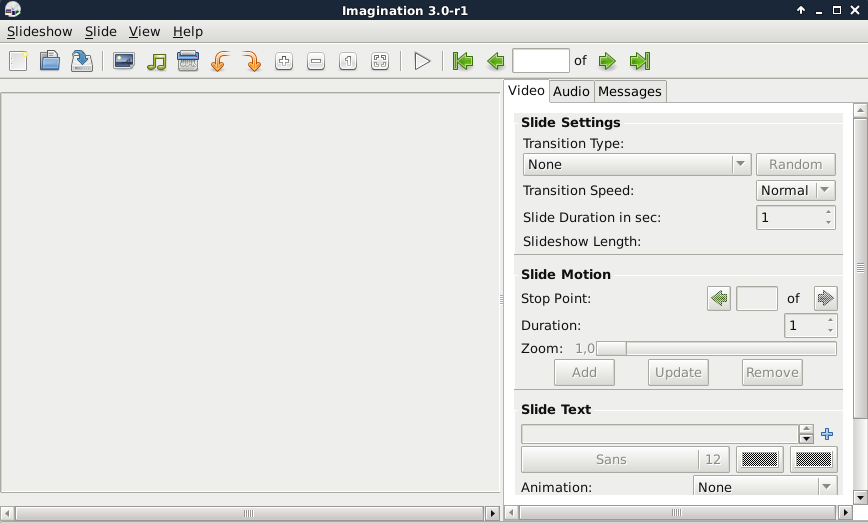Screen dimensions: 868x523
Task: Click the Random transition button
Action: (x=795, y=164)
